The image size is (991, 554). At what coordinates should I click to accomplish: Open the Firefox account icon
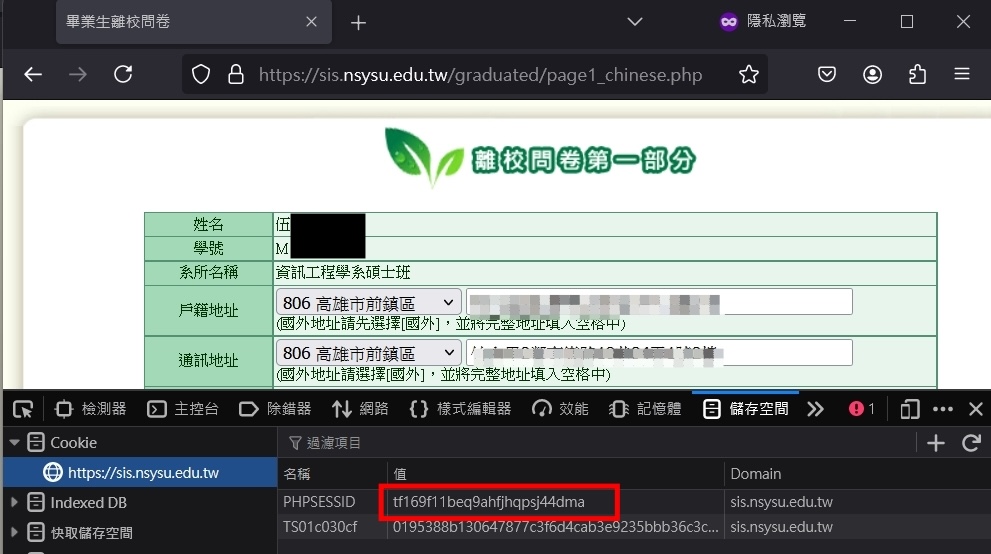[x=872, y=75]
